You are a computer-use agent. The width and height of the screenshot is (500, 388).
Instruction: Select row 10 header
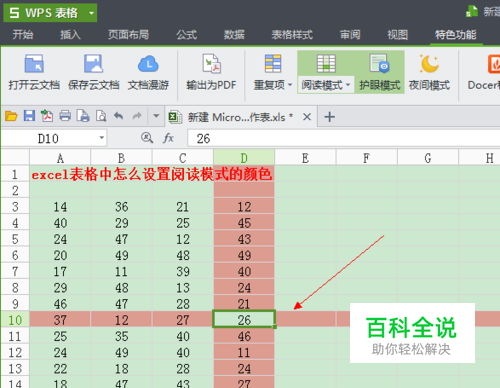click(15, 320)
